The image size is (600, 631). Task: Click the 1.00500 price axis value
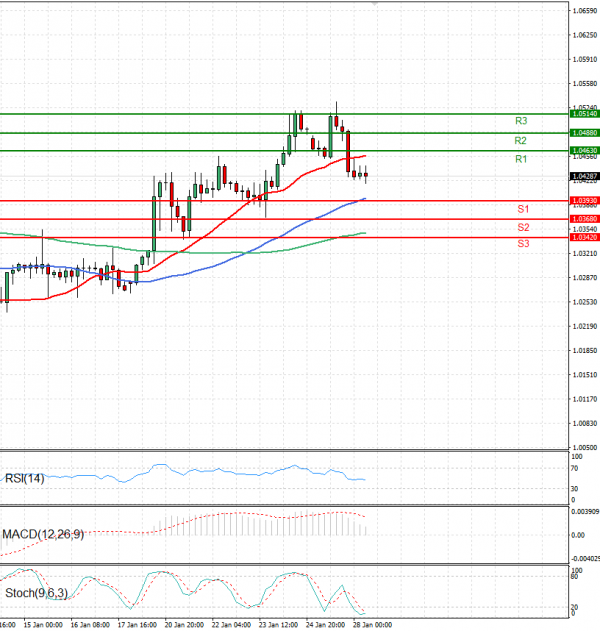pyautogui.click(x=585, y=447)
